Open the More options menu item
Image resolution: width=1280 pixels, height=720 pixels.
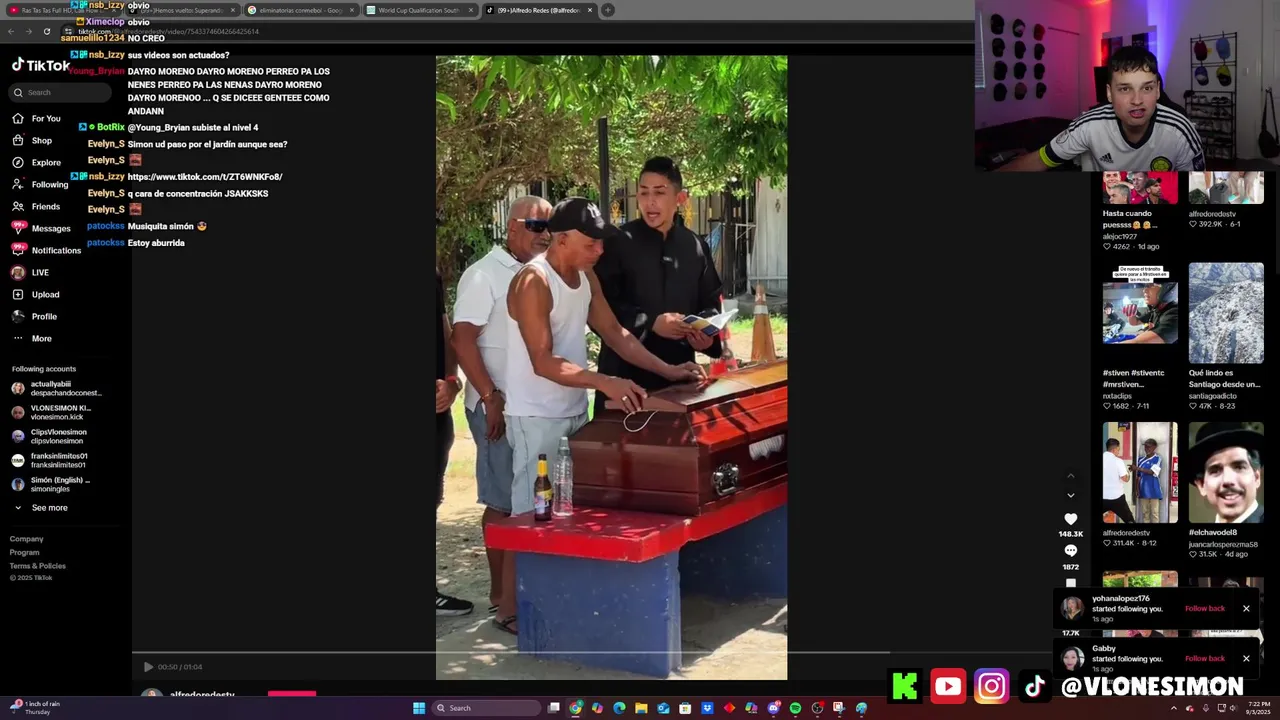[x=32, y=338]
